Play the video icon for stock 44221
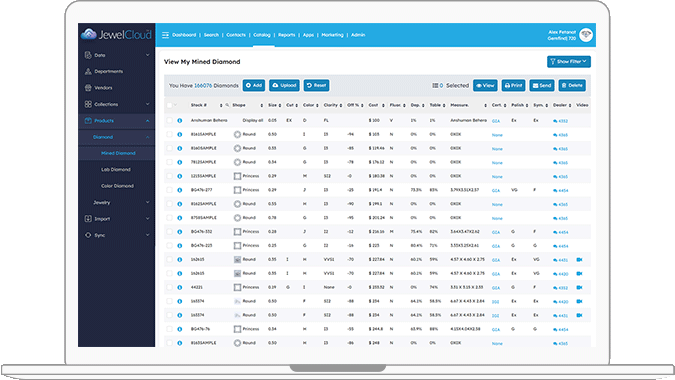The height and width of the screenshot is (380, 675). tap(579, 287)
